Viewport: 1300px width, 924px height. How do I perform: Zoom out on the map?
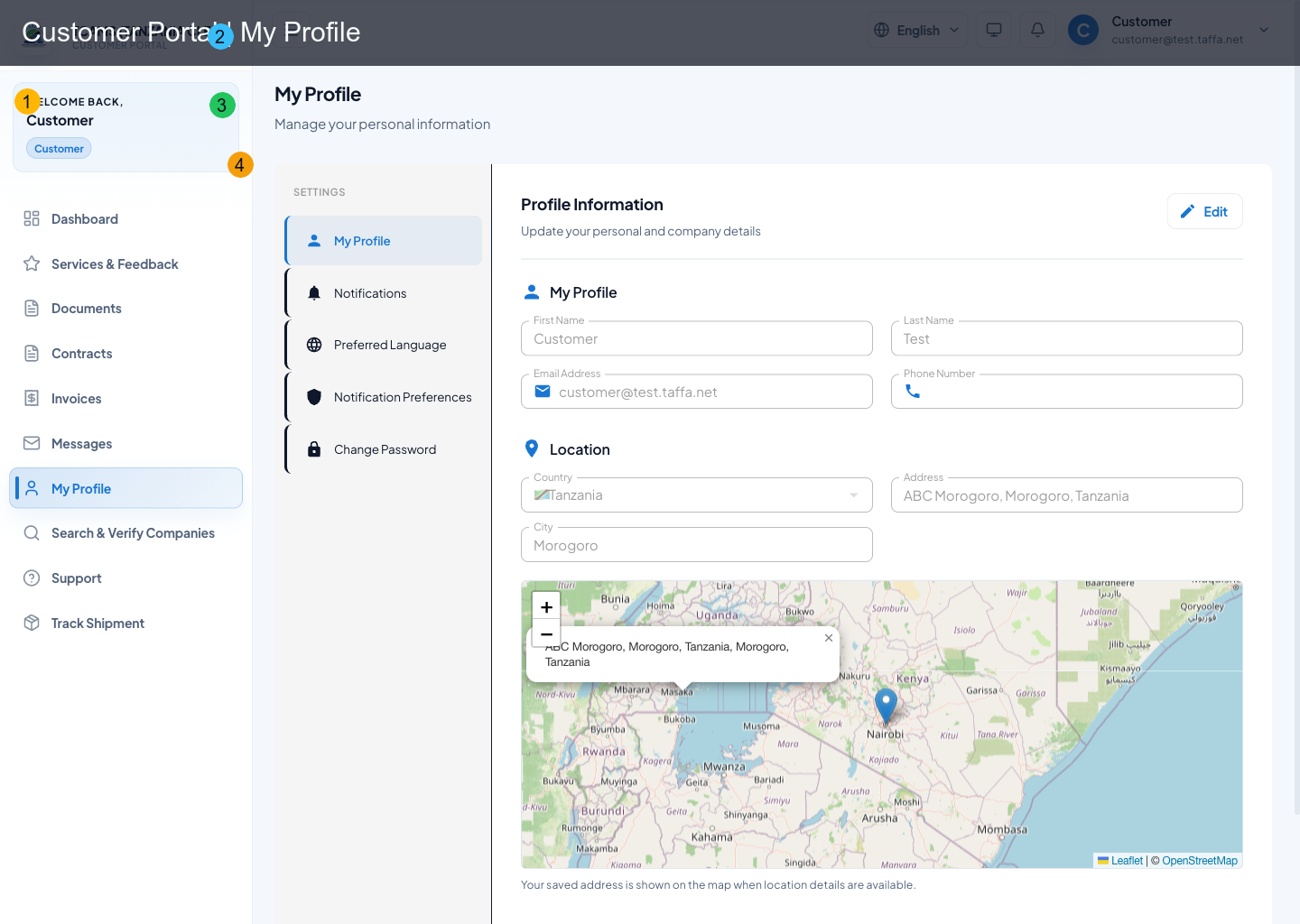point(546,634)
